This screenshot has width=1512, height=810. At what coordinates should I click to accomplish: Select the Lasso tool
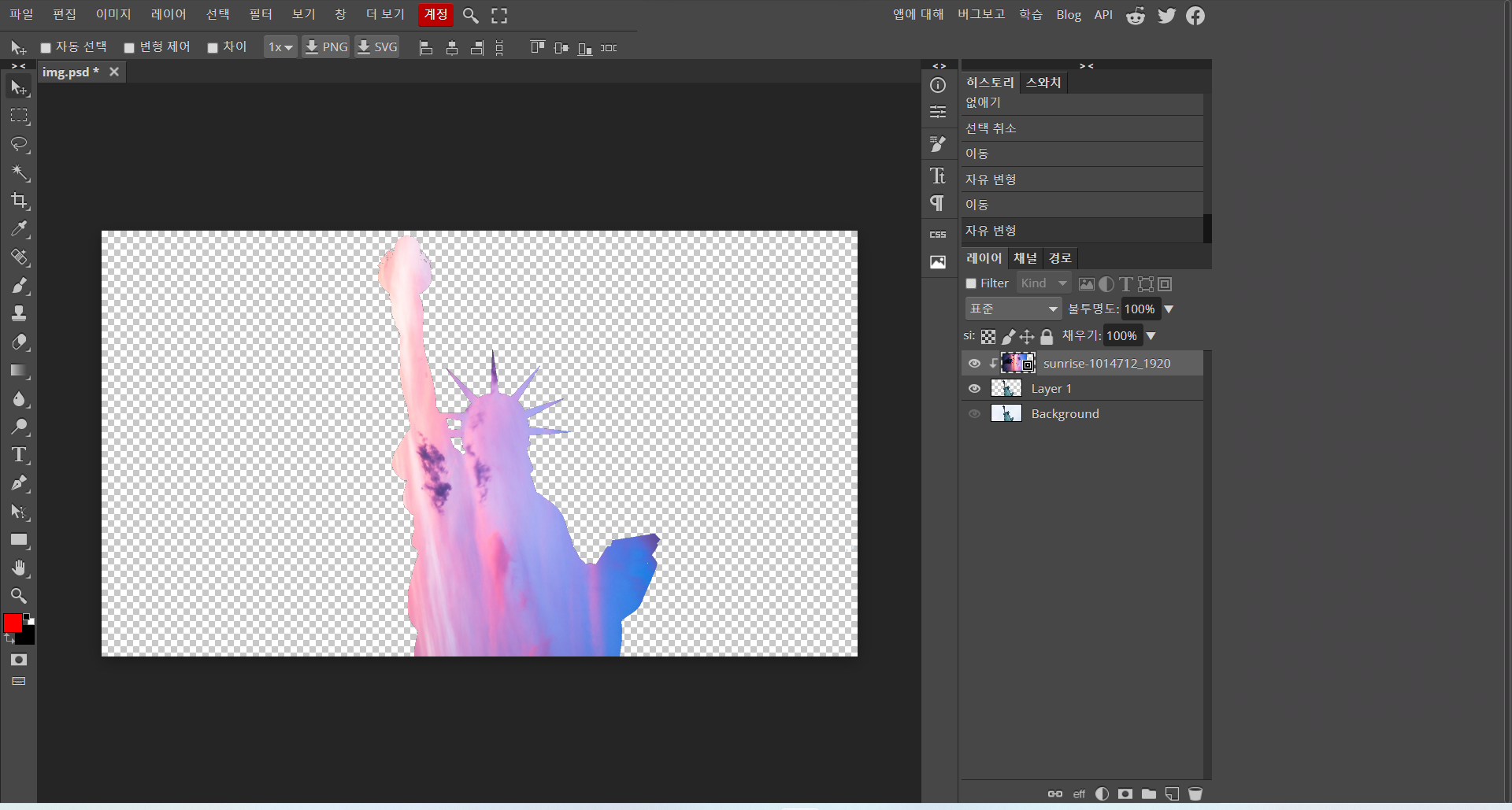(20, 144)
